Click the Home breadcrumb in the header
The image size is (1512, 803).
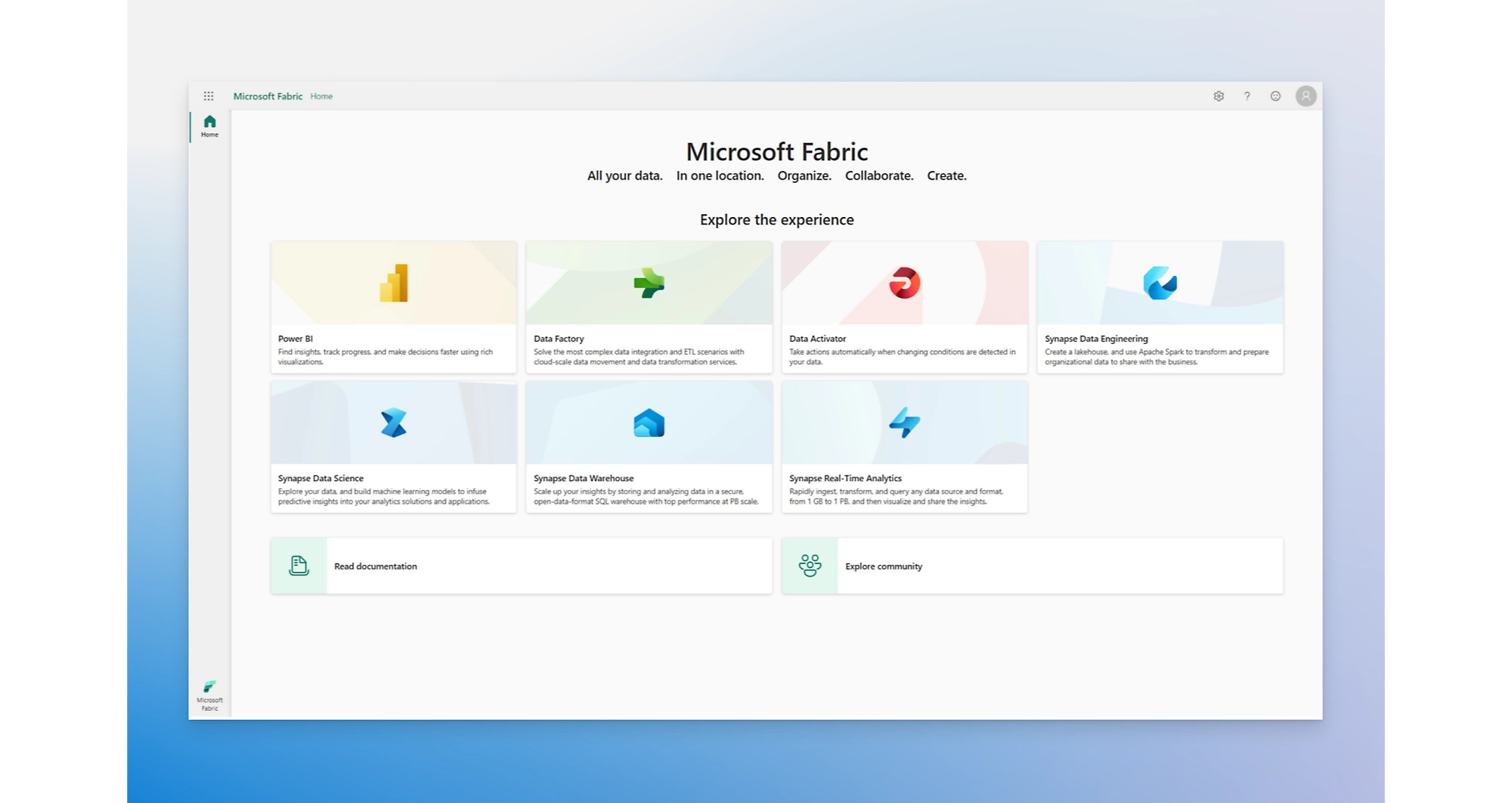point(321,96)
